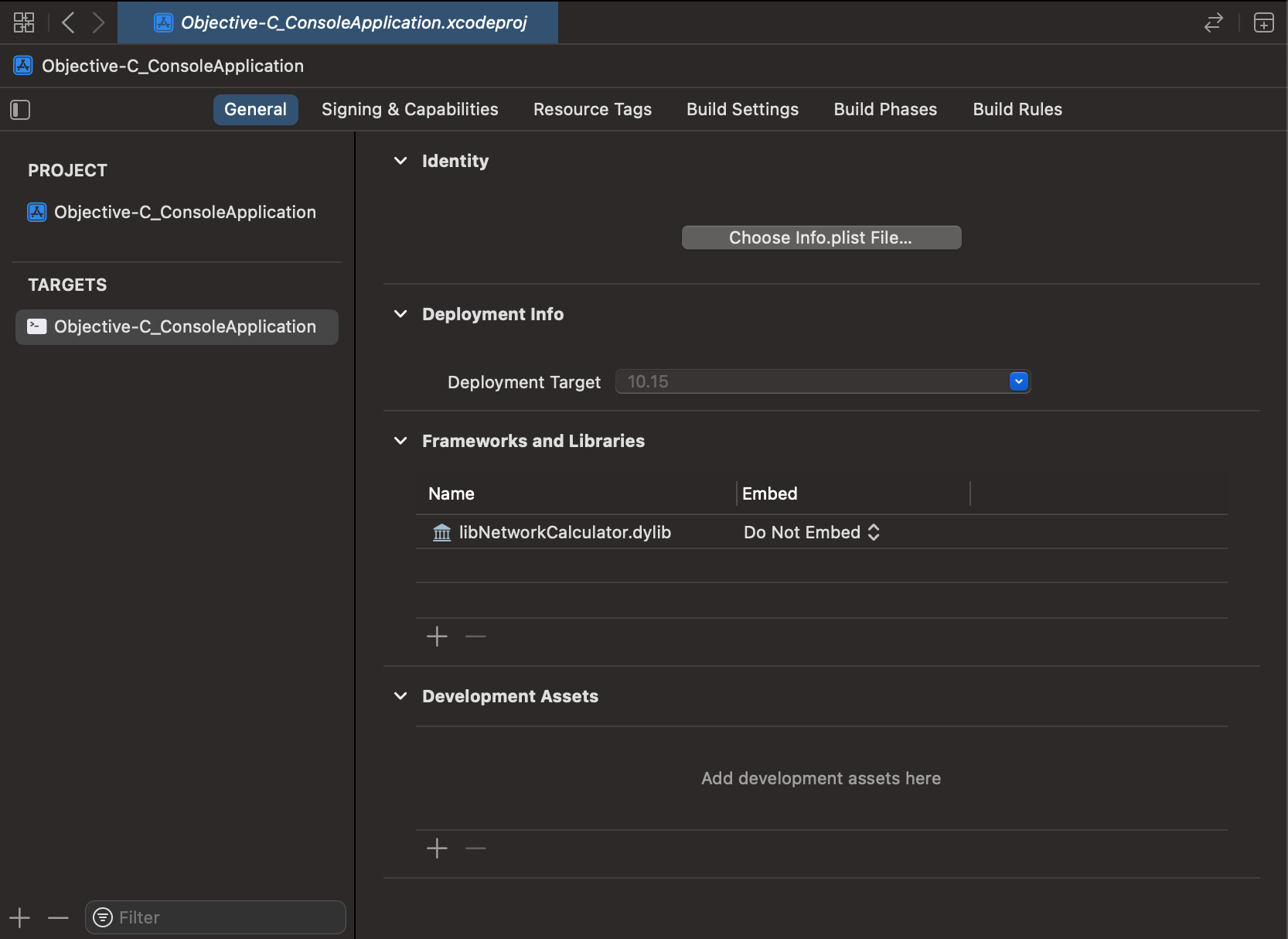Viewport: 1288px width, 939px height.
Task: Change the Do Not Embed option popup
Action: 812,532
